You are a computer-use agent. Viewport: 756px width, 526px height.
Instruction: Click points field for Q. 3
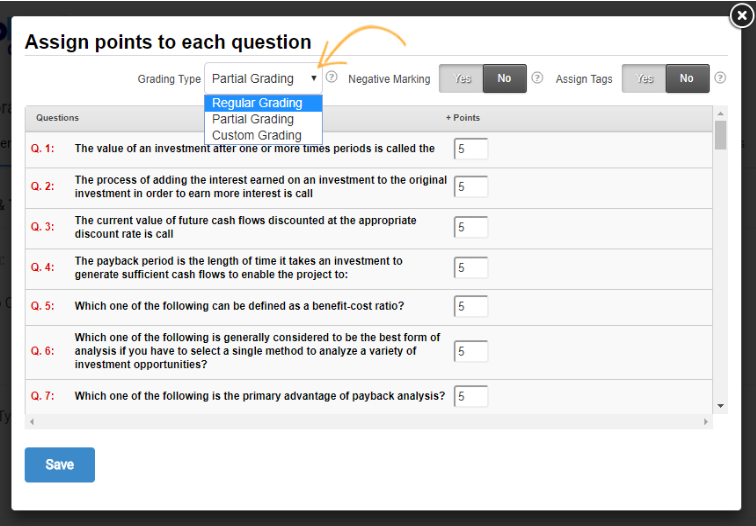pyautogui.click(x=471, y=227)
